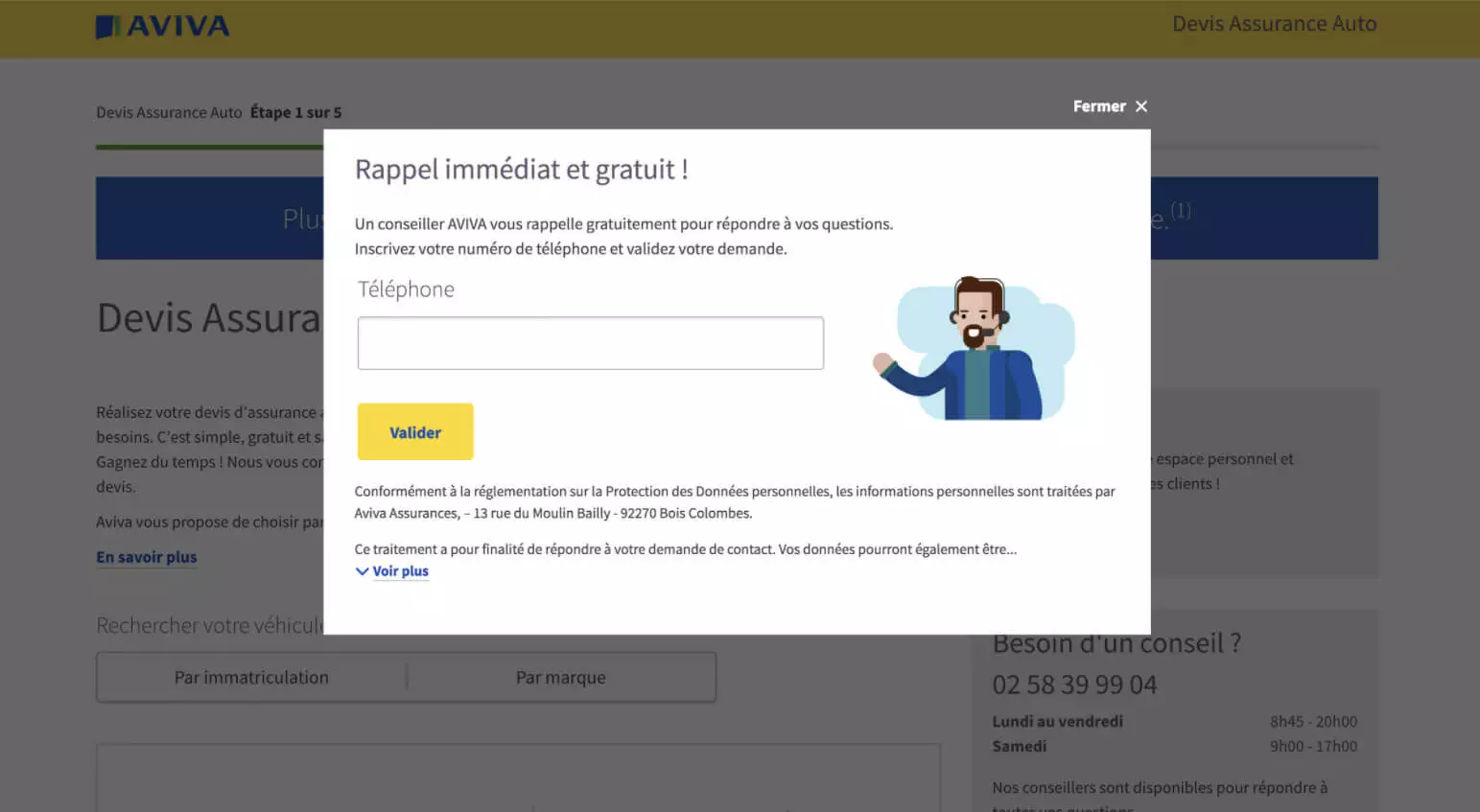This screenshot has height=812, width=1480.
Task: Click the Devis Assurance Auto header title
Action: (1274, 24)
